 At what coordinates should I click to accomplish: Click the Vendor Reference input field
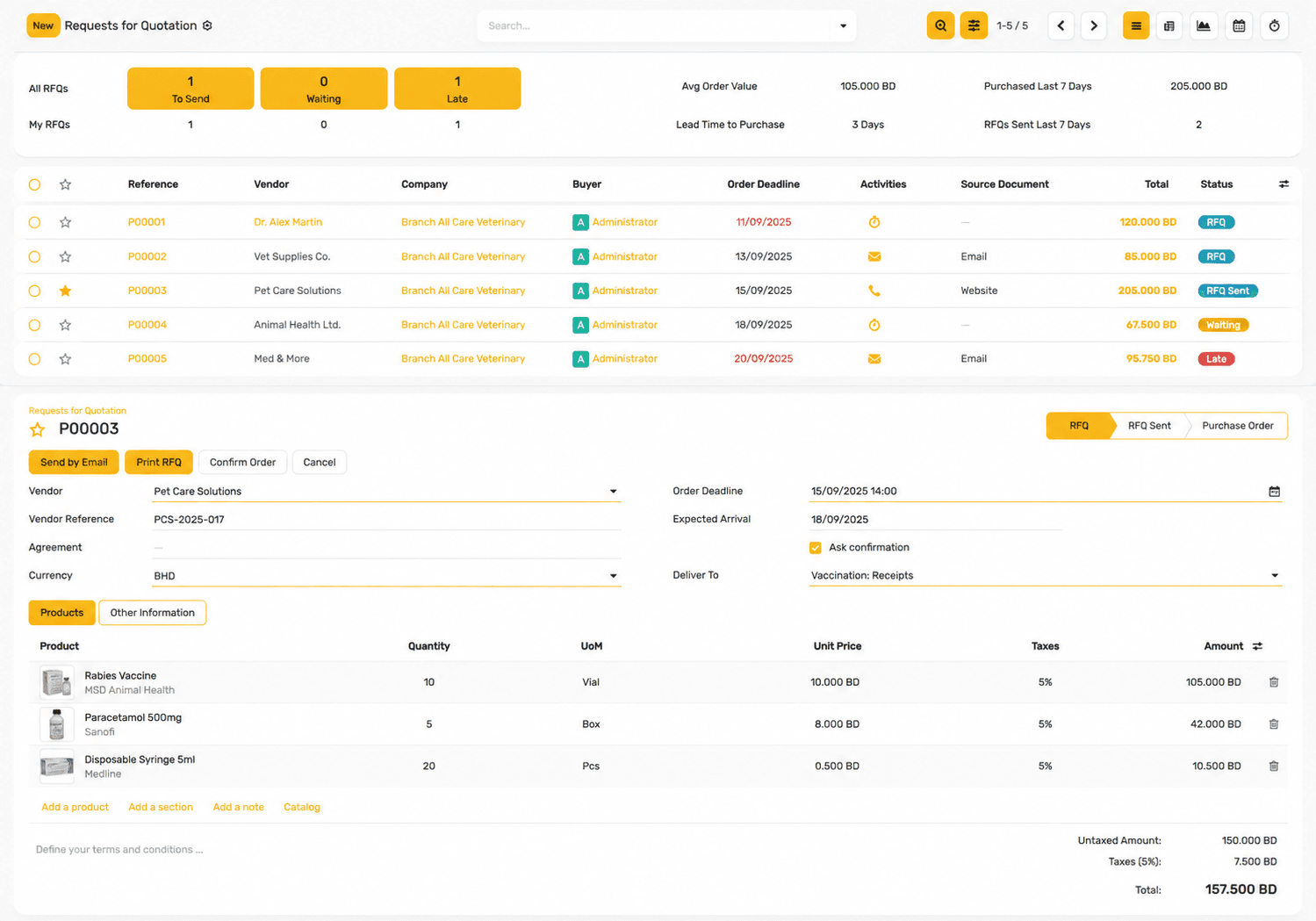[386, 520]
